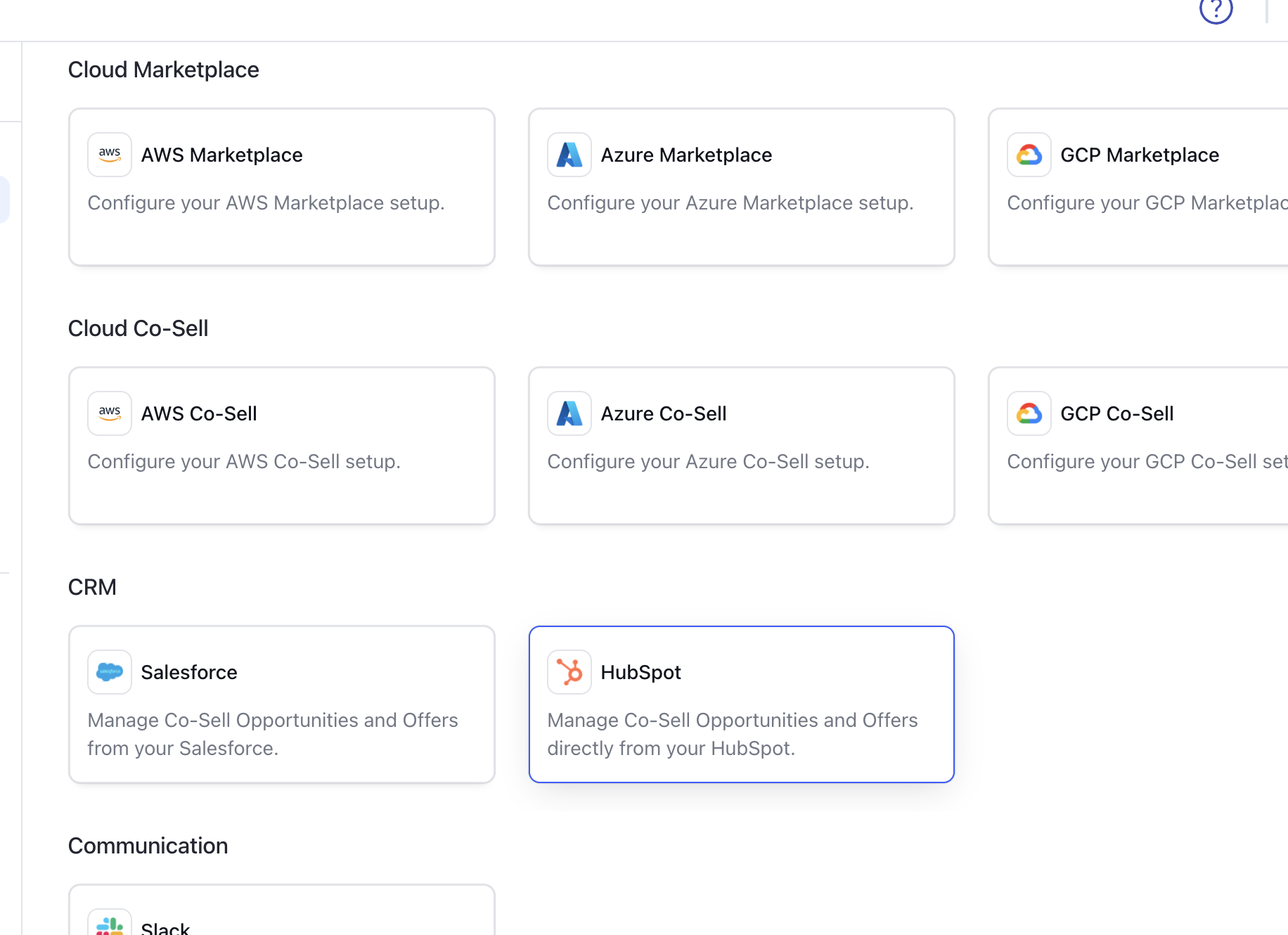Viewport: 1288px width, 935px height.
Task: Click "Configure your AWS Marketplace setup." text
Action: [x=266, y=202]
